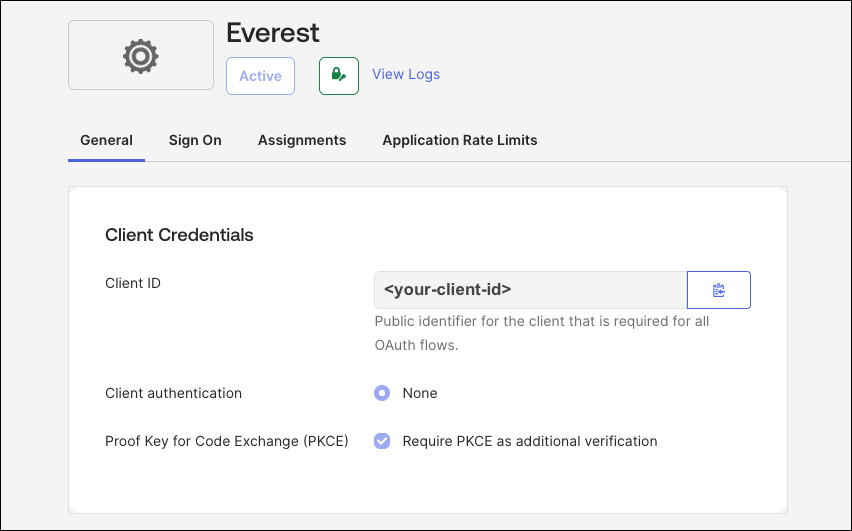The image size is (852, 531).
Task: Click the Client Credentials section heading
Action: pyautogui.click(x=179, y=235)
